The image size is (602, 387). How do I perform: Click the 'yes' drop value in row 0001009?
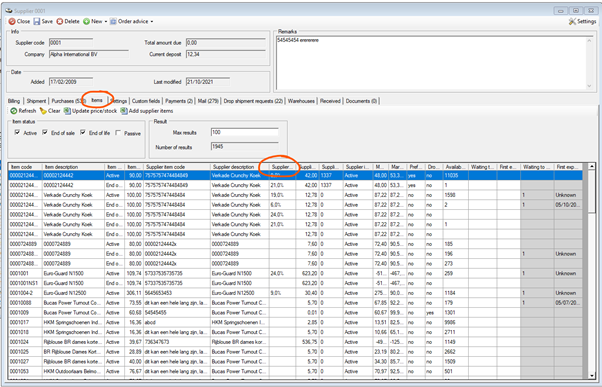tap(430, 313)
